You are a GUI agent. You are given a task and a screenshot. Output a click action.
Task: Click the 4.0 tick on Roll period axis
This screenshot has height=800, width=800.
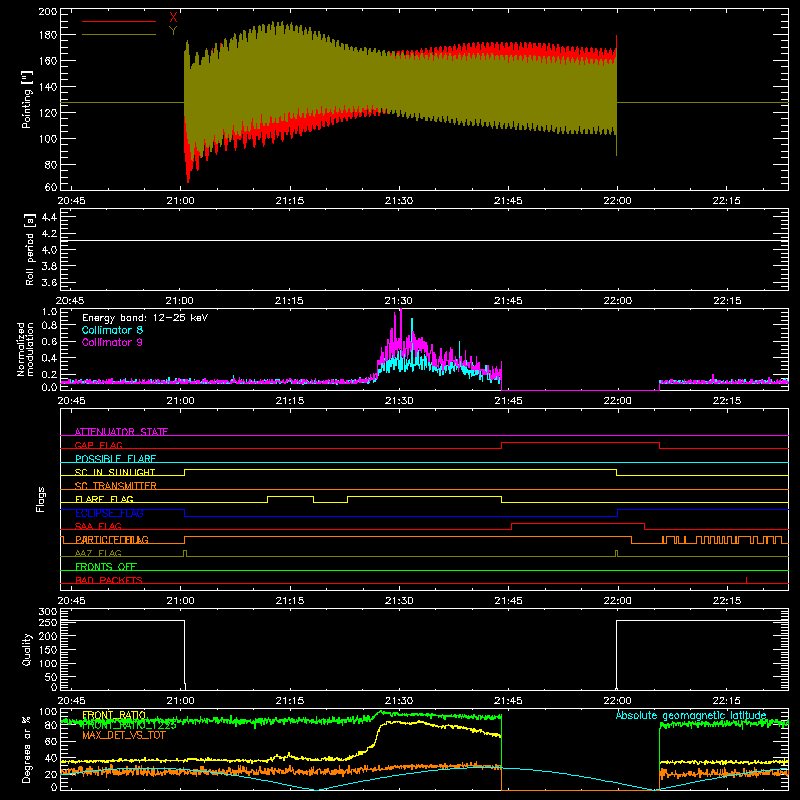tap(49, 249)
